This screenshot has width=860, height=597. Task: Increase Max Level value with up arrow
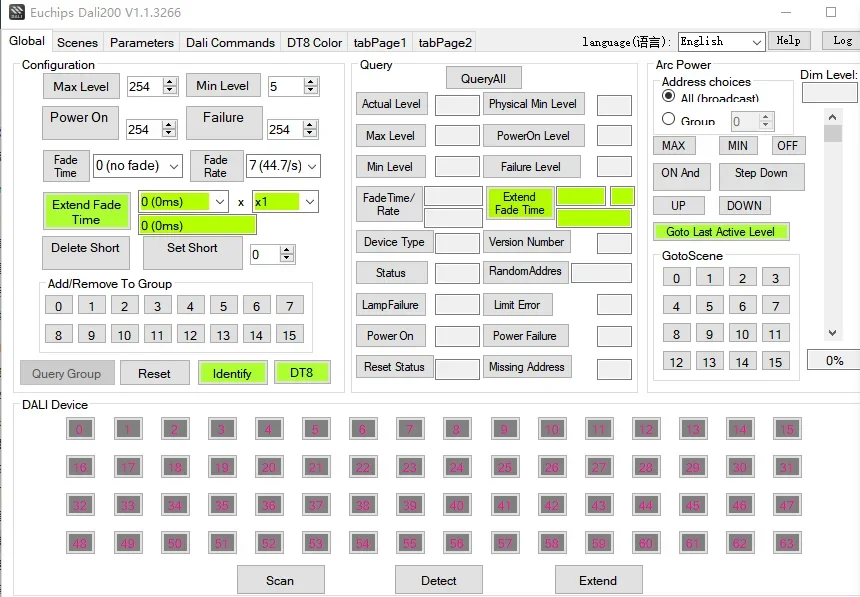click(169, 82)
